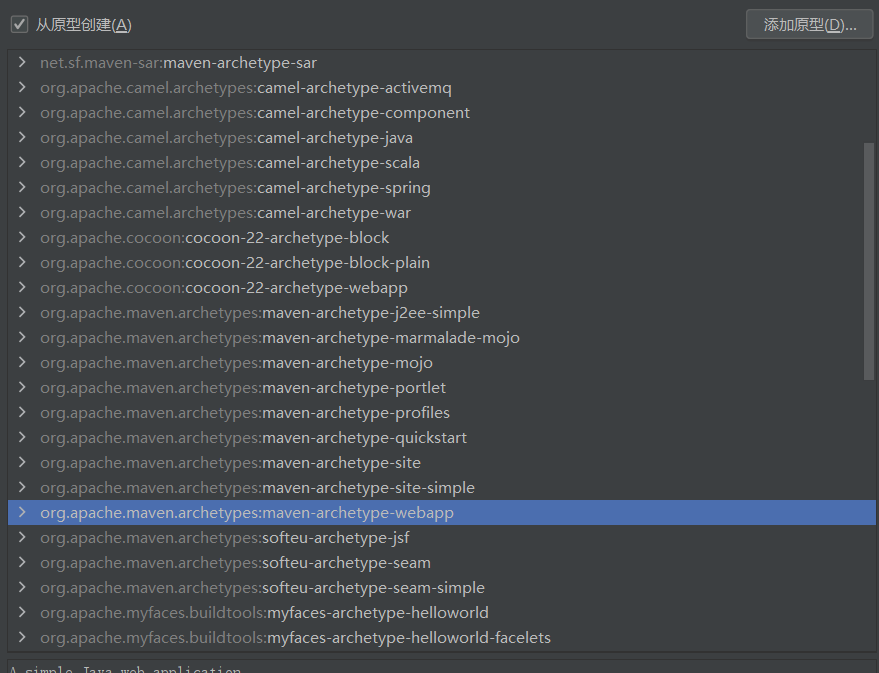Select softeu-archetype-seam-simple archetype row

pos(442,587)
